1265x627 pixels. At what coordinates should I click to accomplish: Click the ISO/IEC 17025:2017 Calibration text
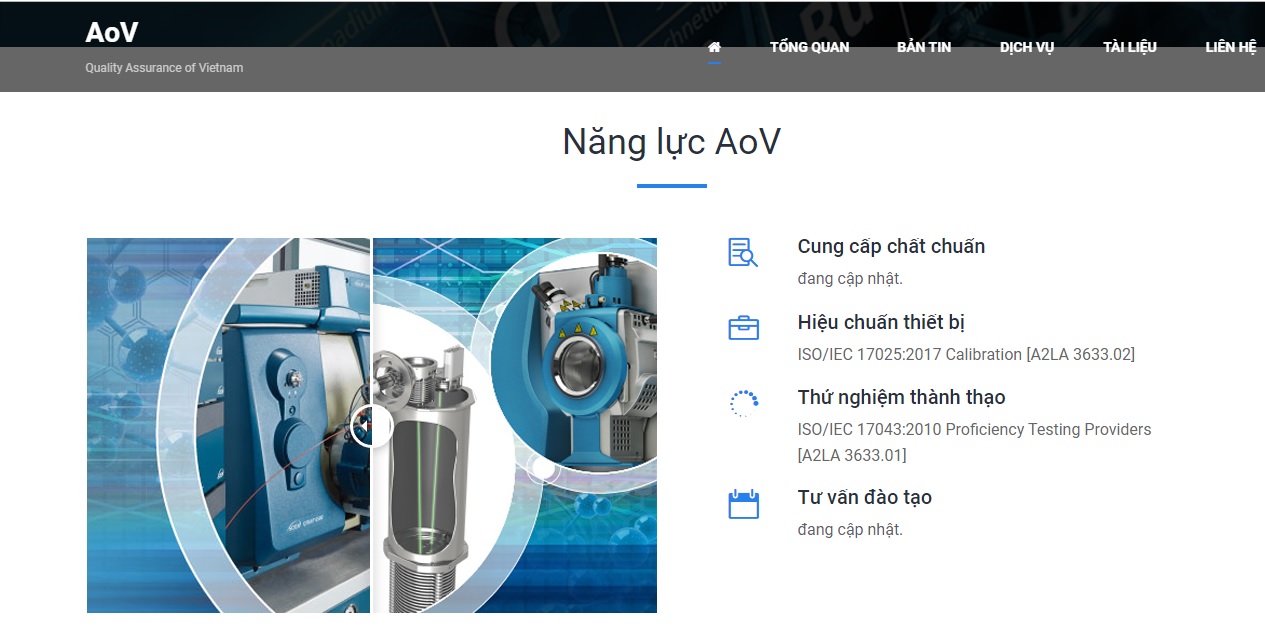(966, 354)
